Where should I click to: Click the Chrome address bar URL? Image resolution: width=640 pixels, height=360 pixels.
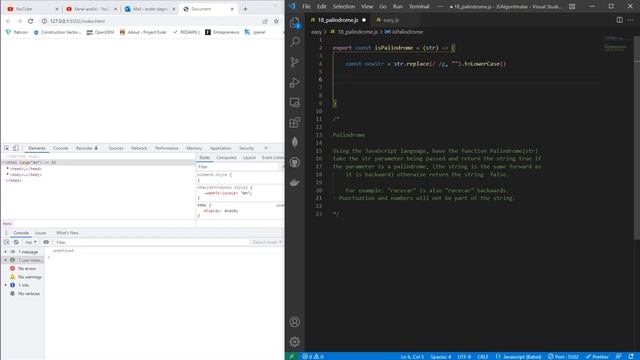pyautogui.click(x=78, y=21)
